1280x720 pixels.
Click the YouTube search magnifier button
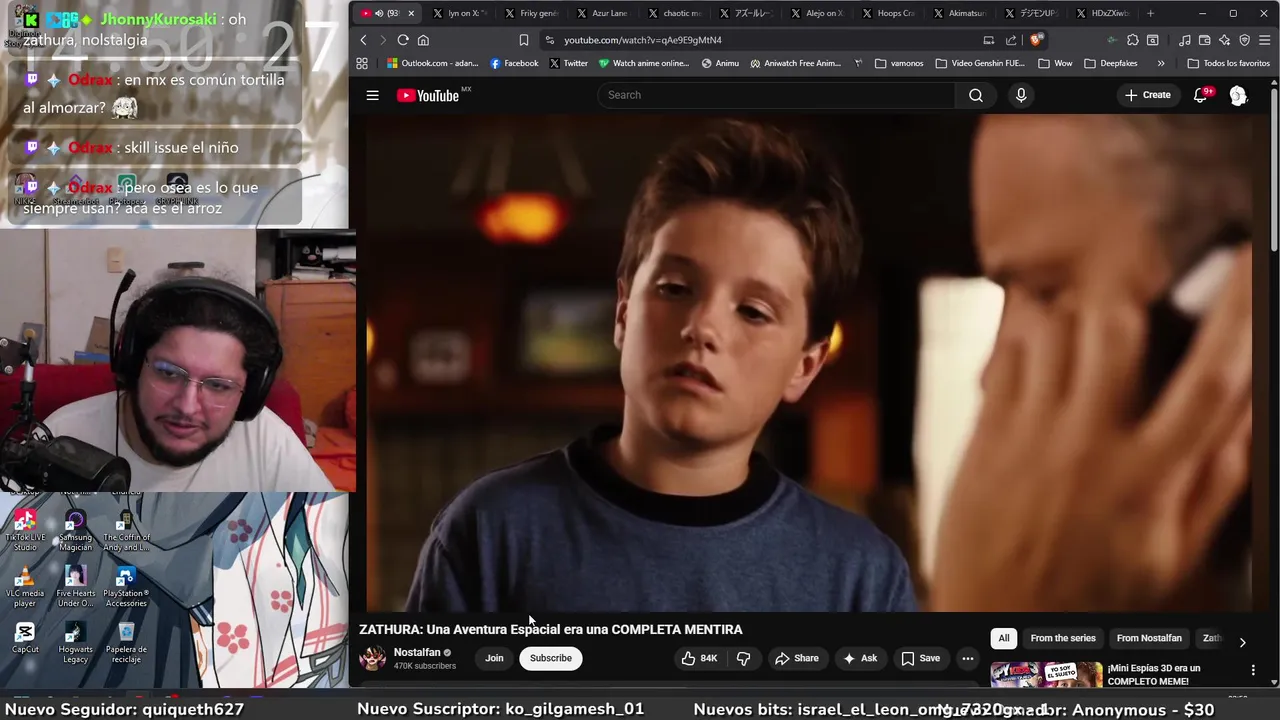click(976, 95)
